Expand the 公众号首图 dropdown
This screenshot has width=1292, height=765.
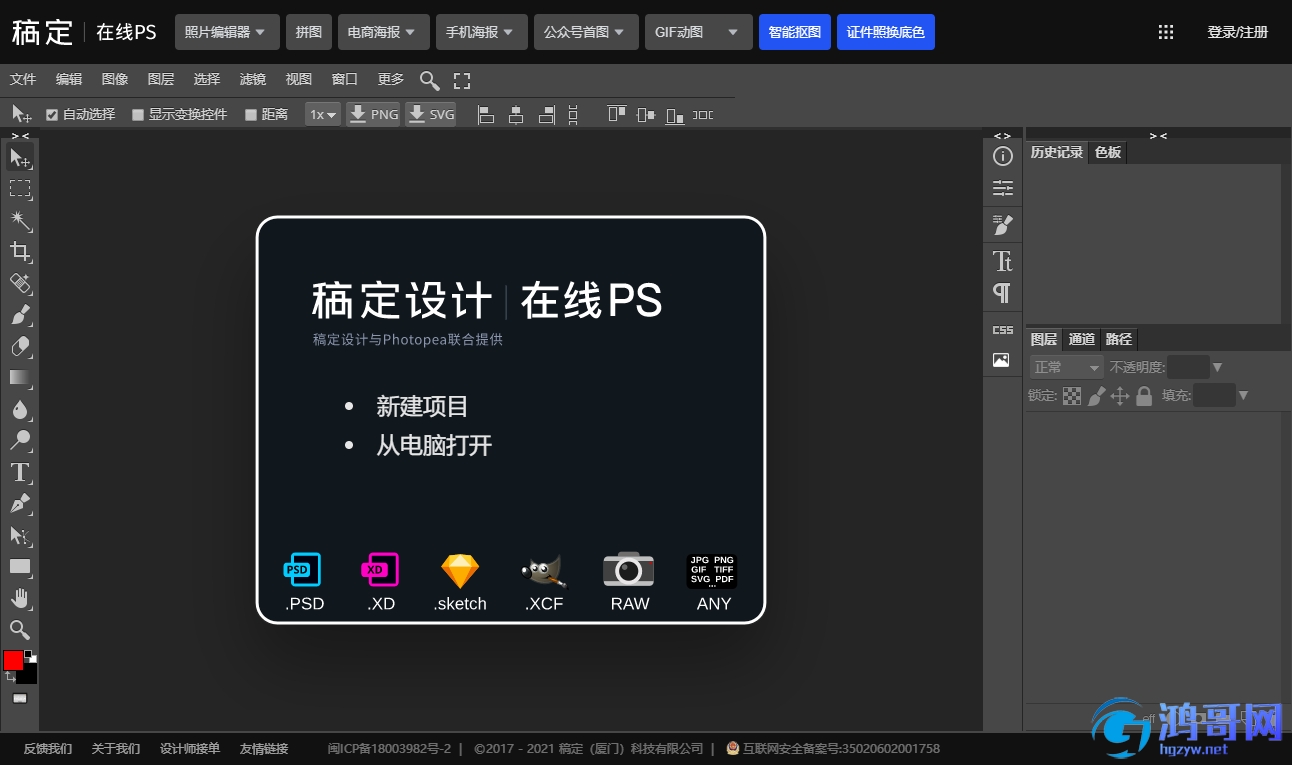586,32
